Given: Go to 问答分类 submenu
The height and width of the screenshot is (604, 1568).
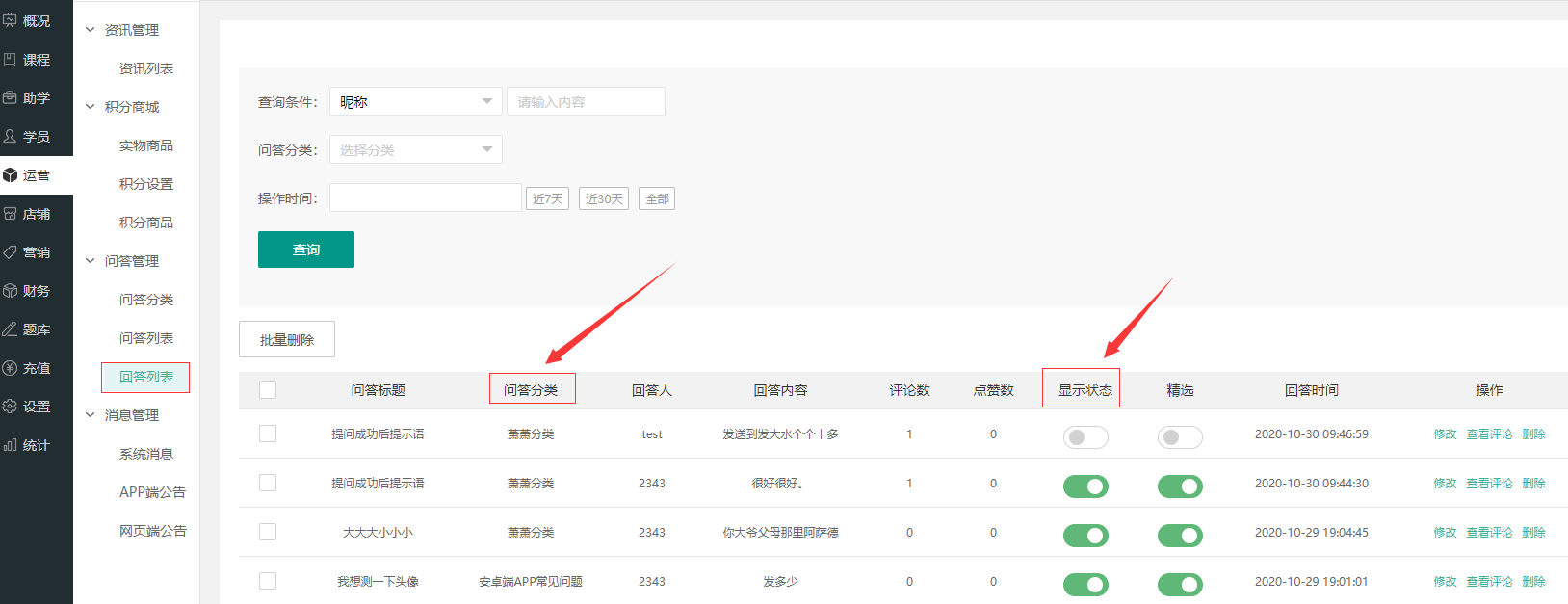Looking at the screenshot, I should click(x=146, y=300).
